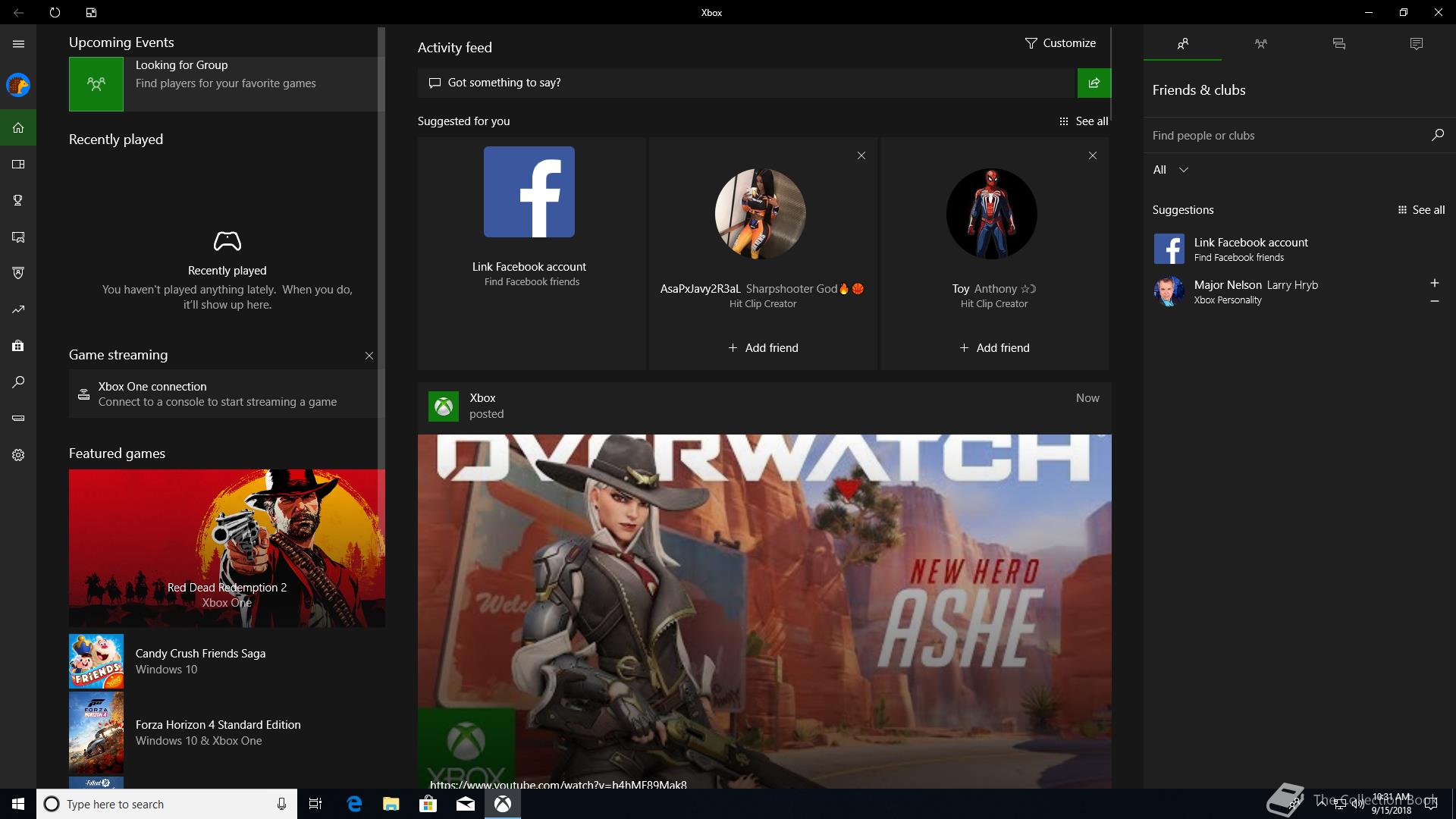Add Major Nelson with plus icon

(1434, 283)
